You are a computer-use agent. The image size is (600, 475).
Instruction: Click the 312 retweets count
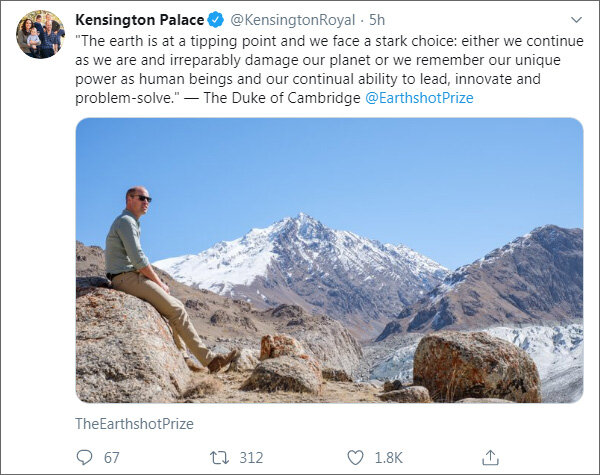[251, 457]
